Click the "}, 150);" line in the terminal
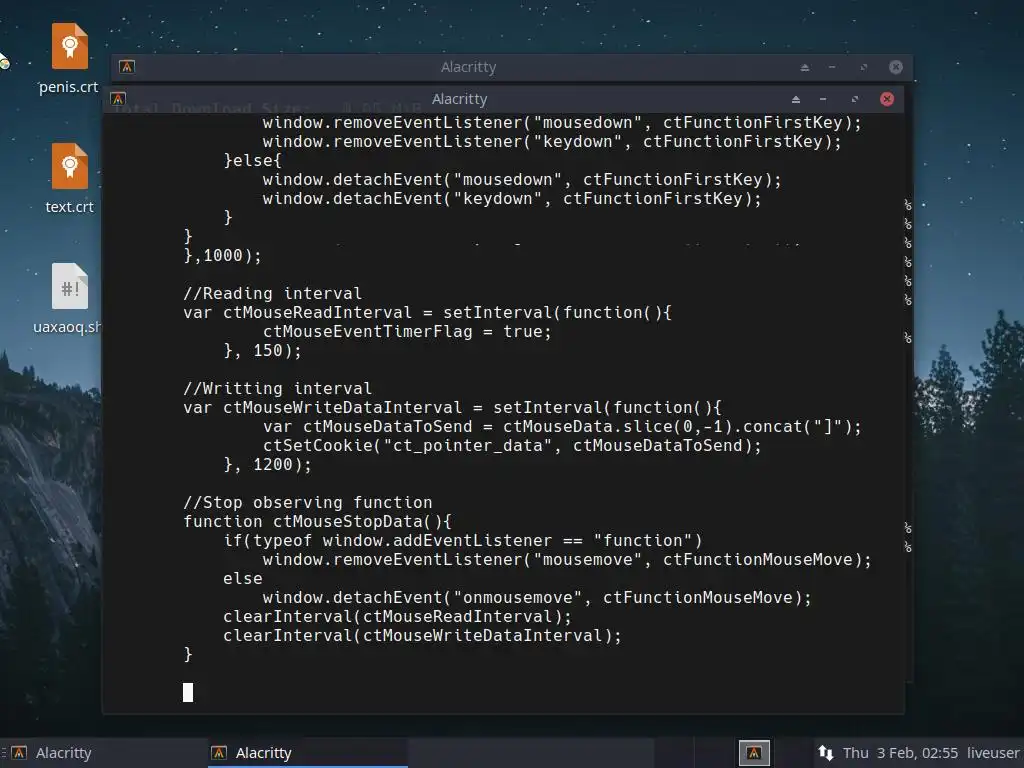 [263, 351]
